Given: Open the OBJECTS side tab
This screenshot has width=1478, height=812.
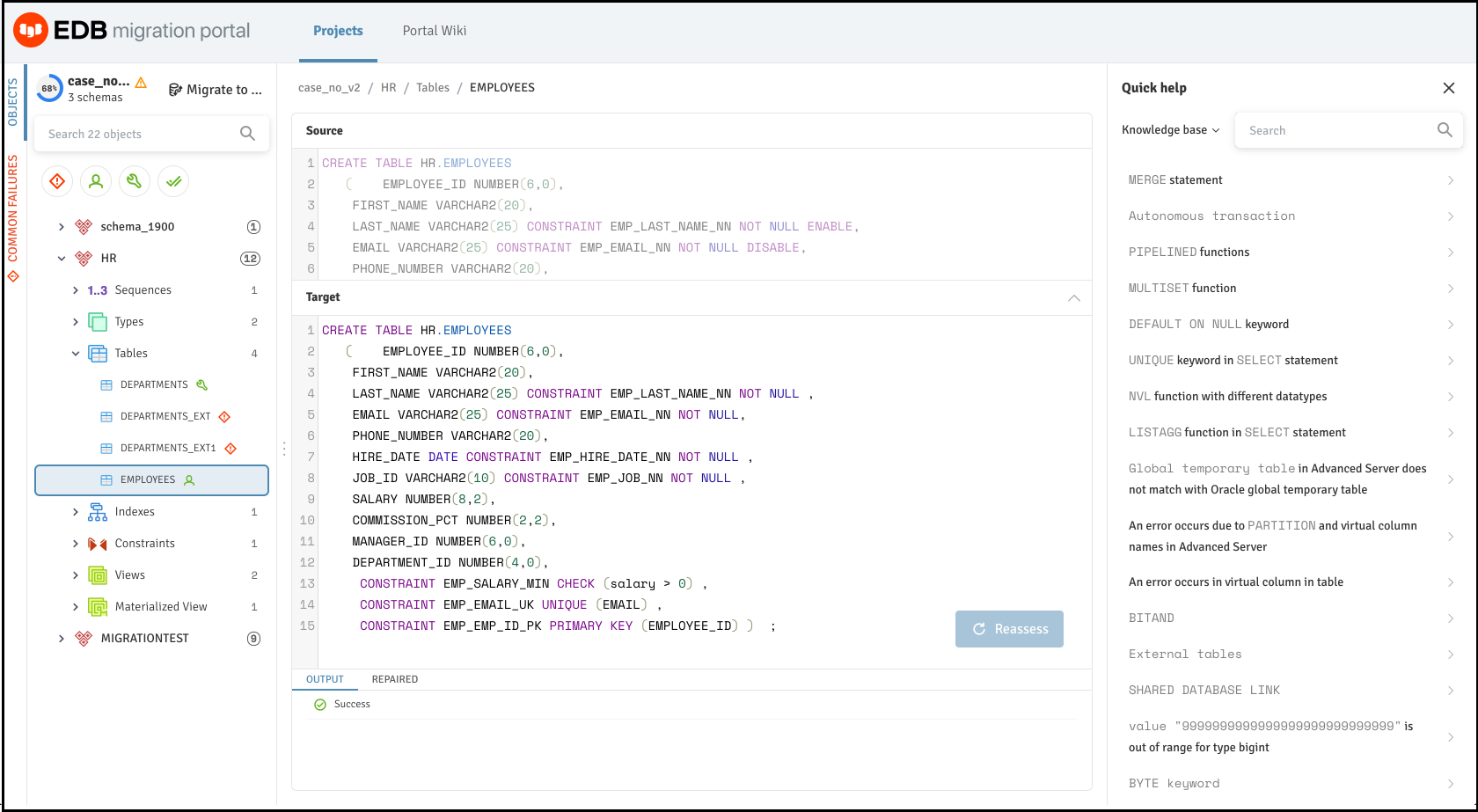Looking at the screenshot, I should (13, 102).
